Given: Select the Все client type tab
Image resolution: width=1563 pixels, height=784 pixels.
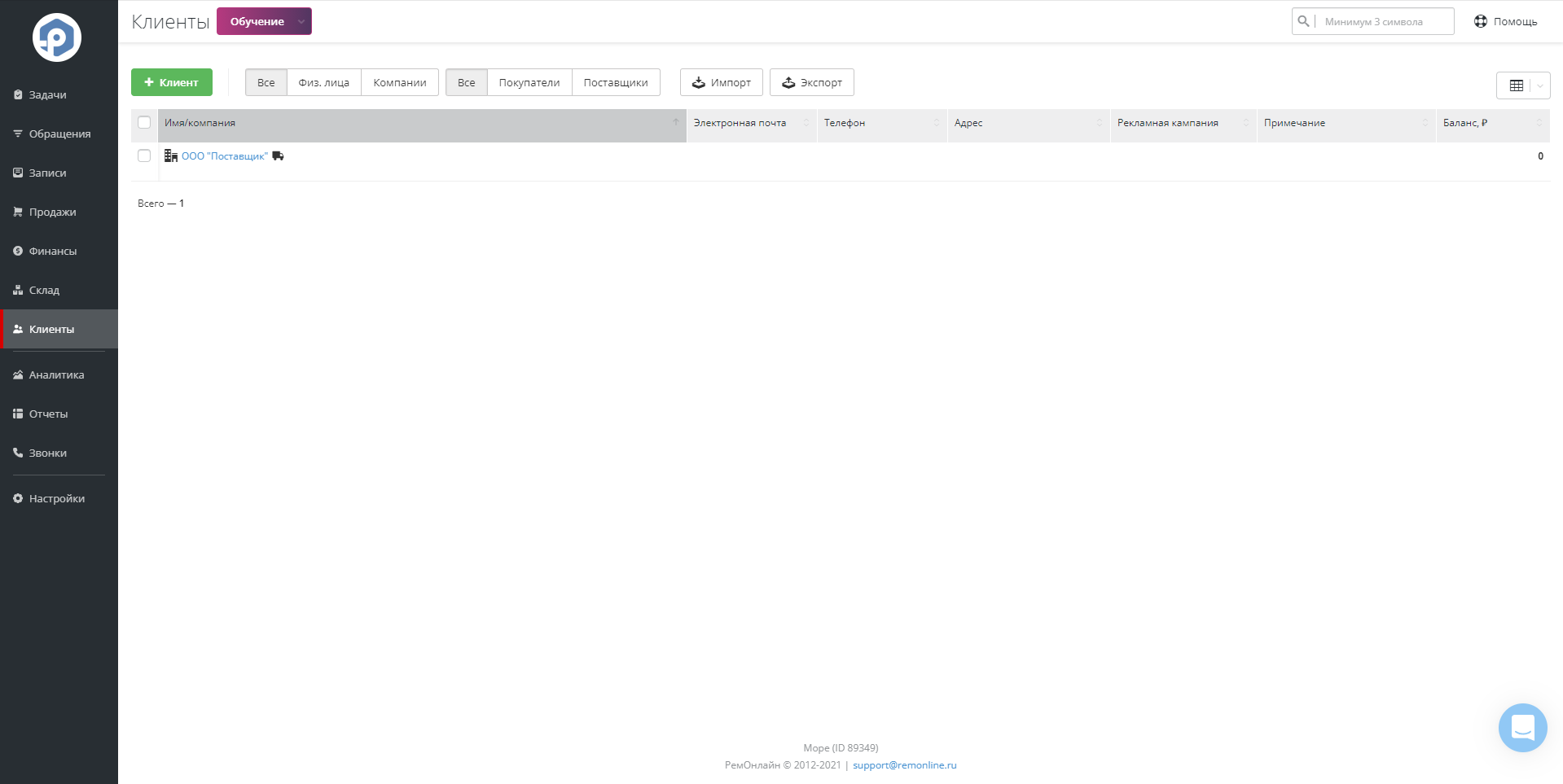Looking at the screenshot, I should 266,82.
